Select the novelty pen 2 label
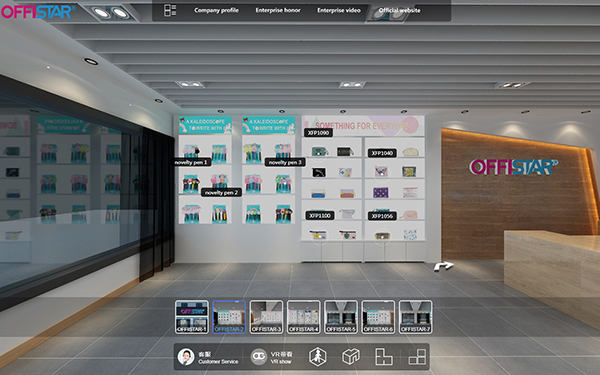Viewport: 600px width, 375px height. coord(222,192)
